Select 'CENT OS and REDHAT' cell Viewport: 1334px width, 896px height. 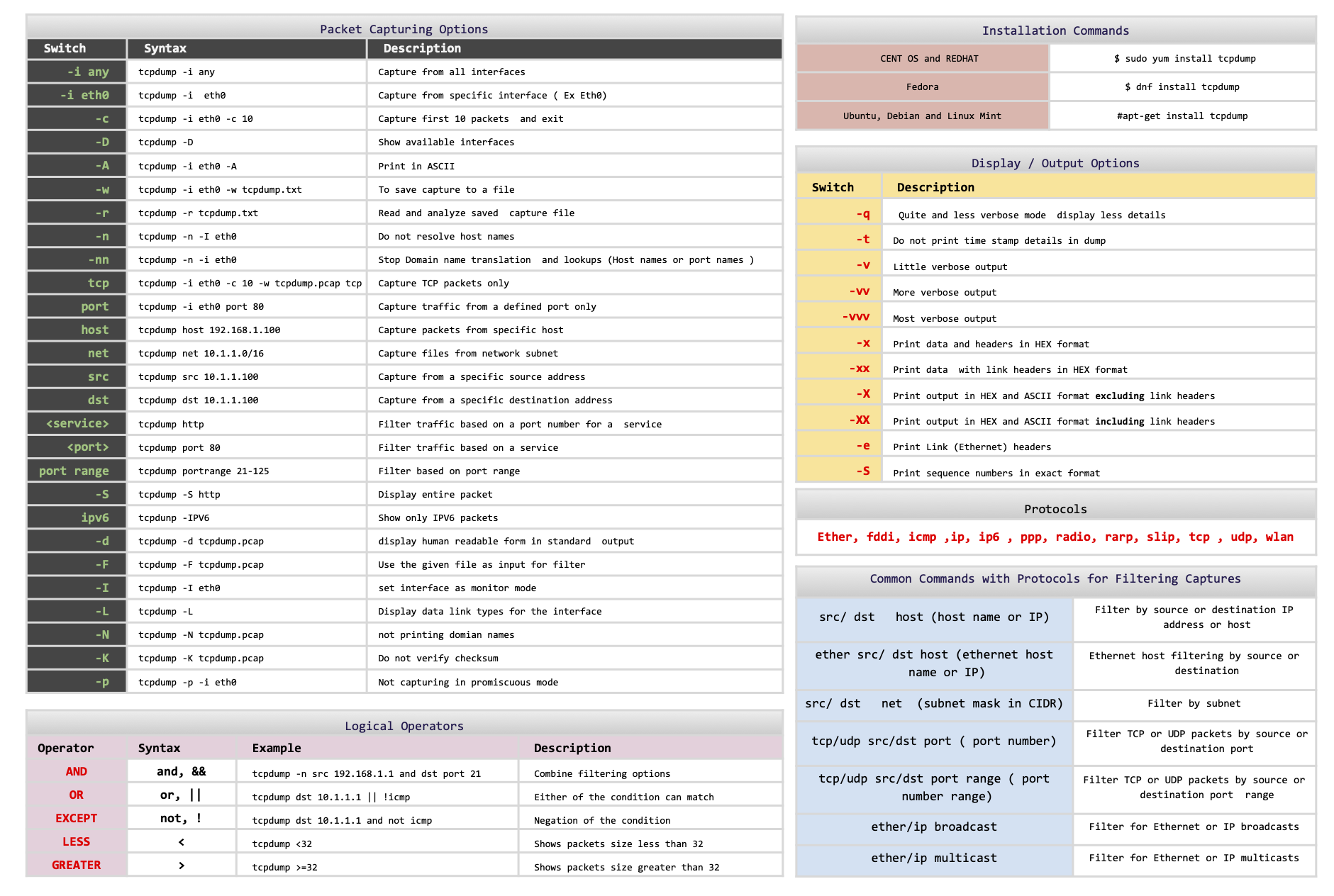pyautogui.click(x=923, y=59)
